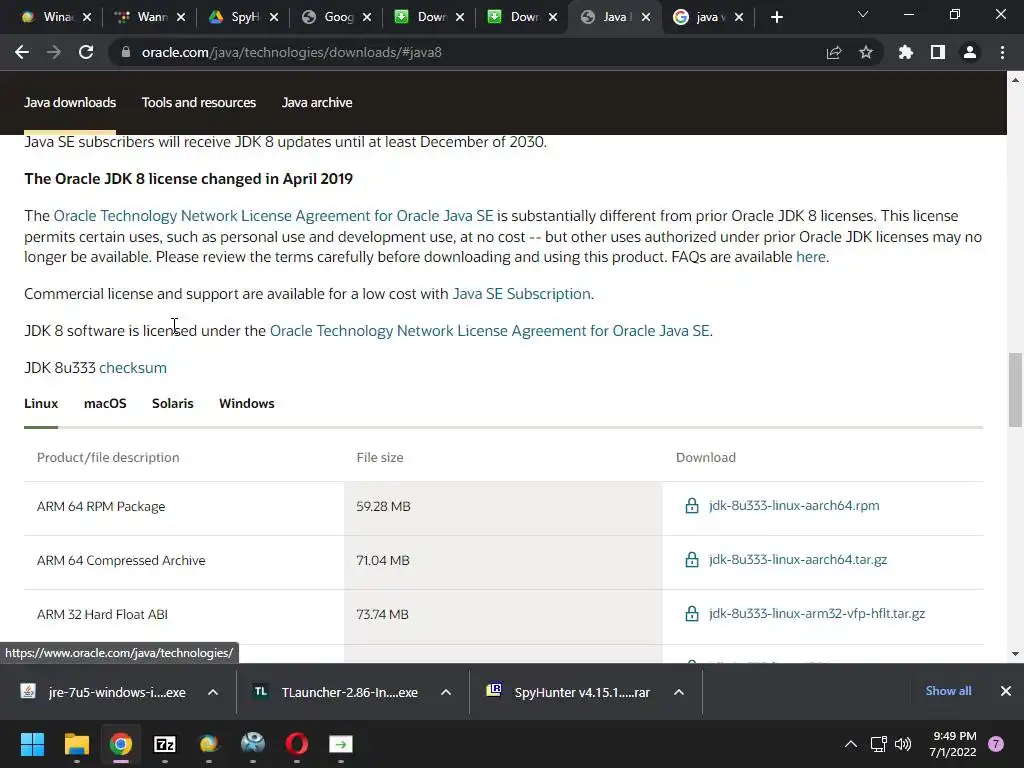Bookmark this page with the star icon

coord(866,52)
